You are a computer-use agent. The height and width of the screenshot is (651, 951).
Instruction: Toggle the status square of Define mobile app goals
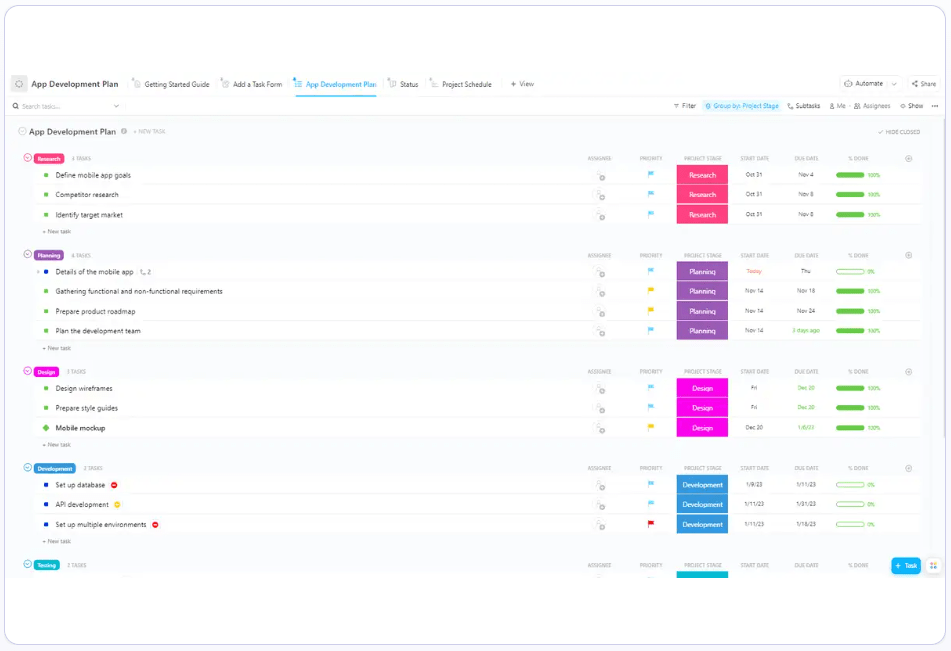click(46, 175)
